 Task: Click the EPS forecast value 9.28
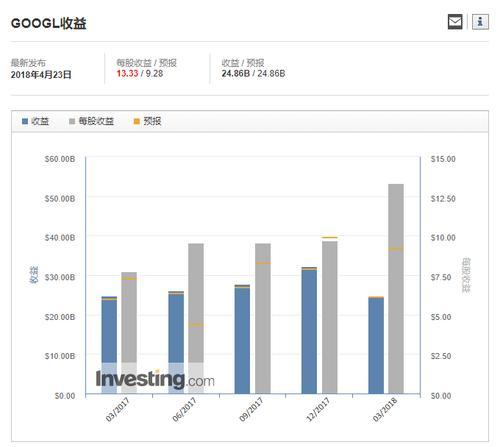(154, 73)
